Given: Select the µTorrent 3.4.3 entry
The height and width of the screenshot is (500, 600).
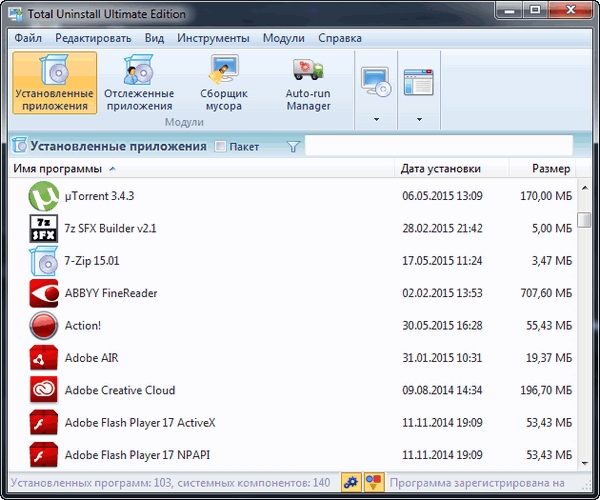Looking at the screenshot, I should (x=99, y=195).
